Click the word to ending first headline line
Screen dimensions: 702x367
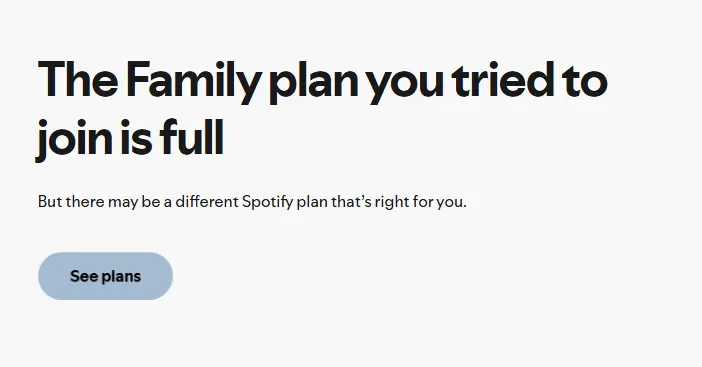pos(585,81)
